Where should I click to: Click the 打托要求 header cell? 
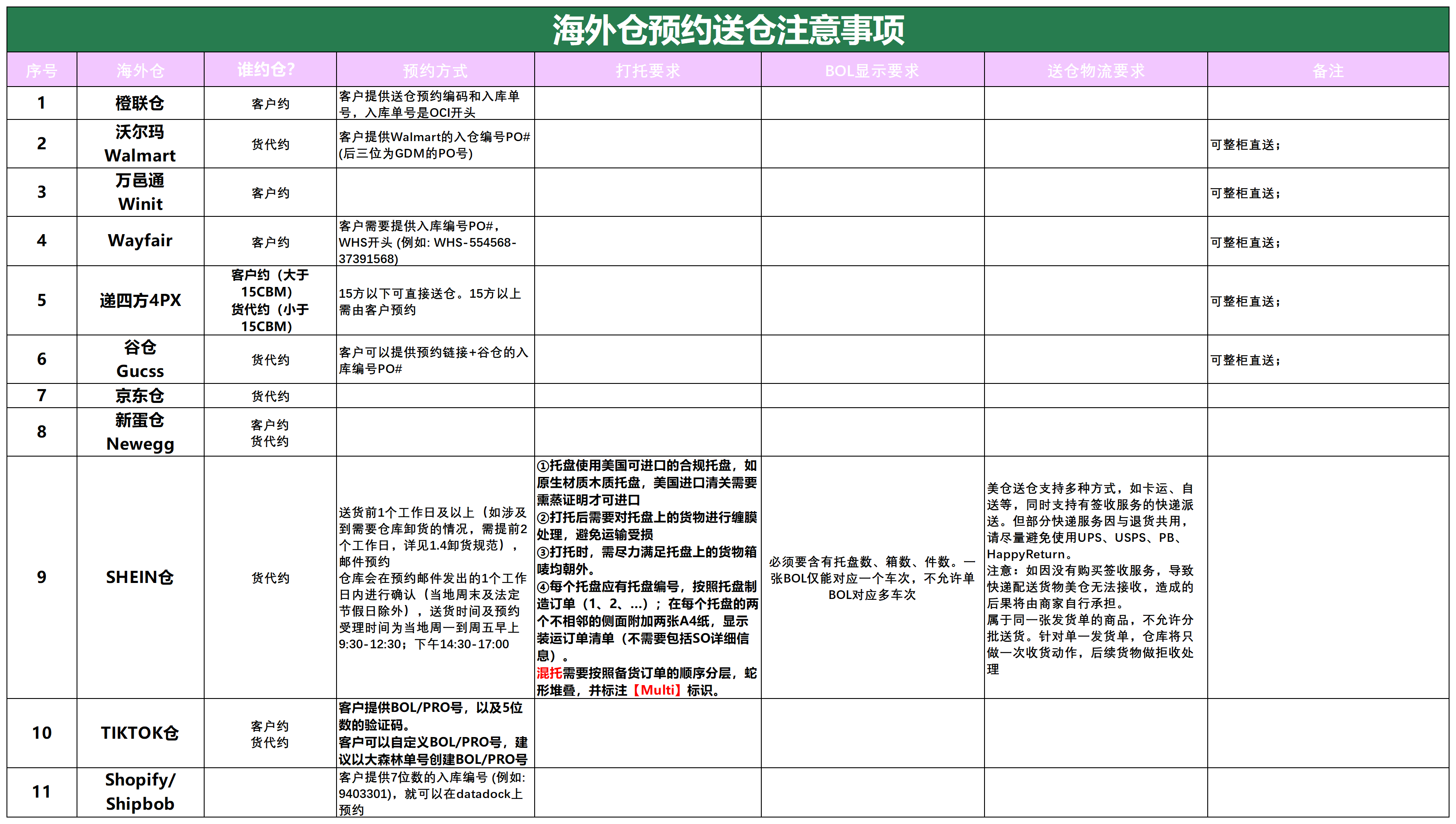647,70
